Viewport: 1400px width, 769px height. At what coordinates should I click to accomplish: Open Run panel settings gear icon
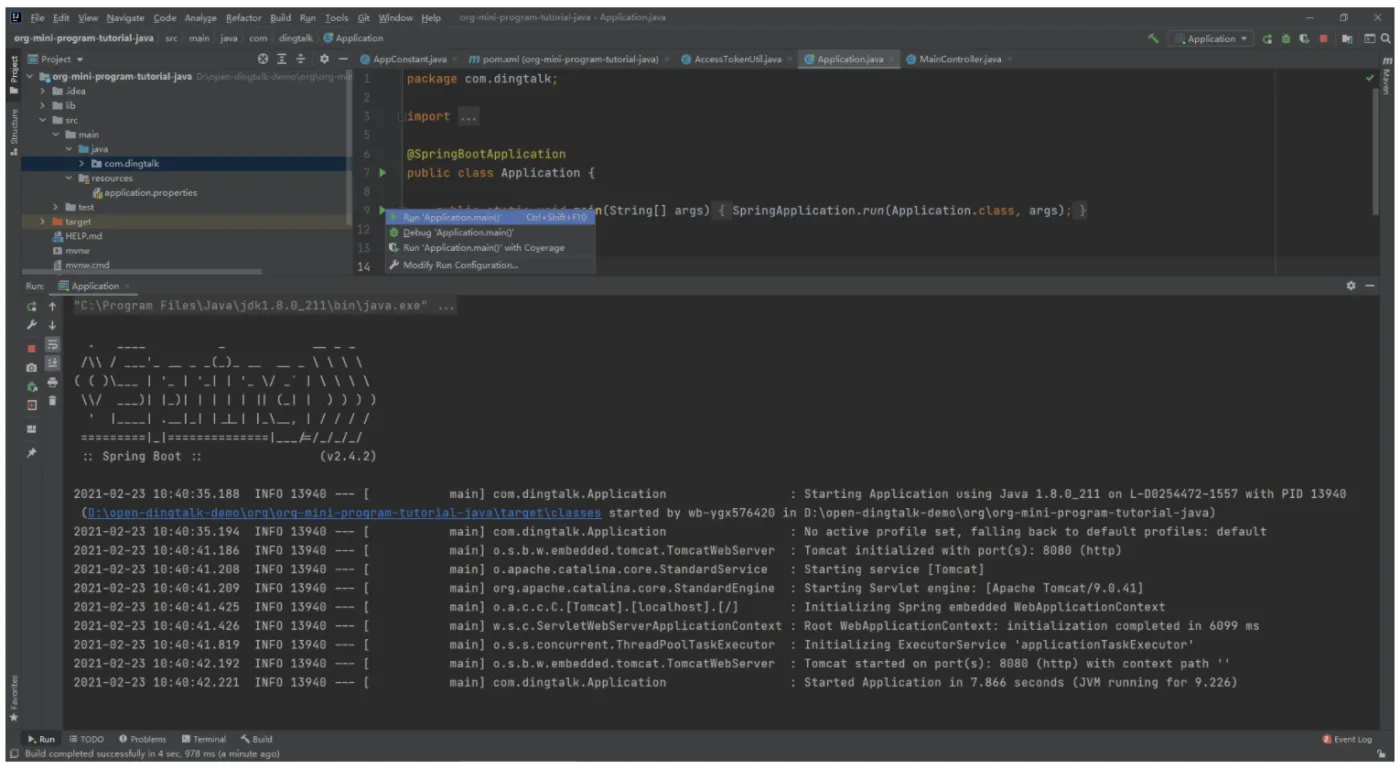pos(1351,286)
